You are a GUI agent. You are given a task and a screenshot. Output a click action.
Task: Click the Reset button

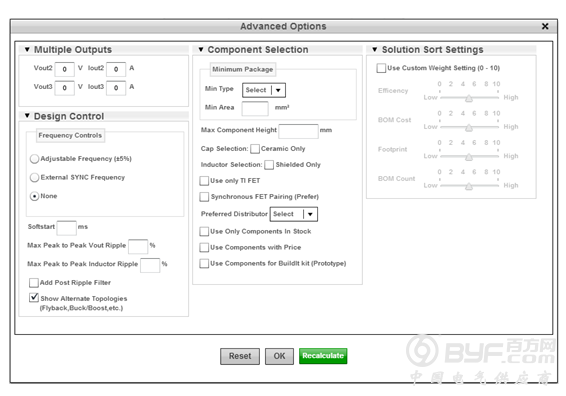tap(240, 356)
